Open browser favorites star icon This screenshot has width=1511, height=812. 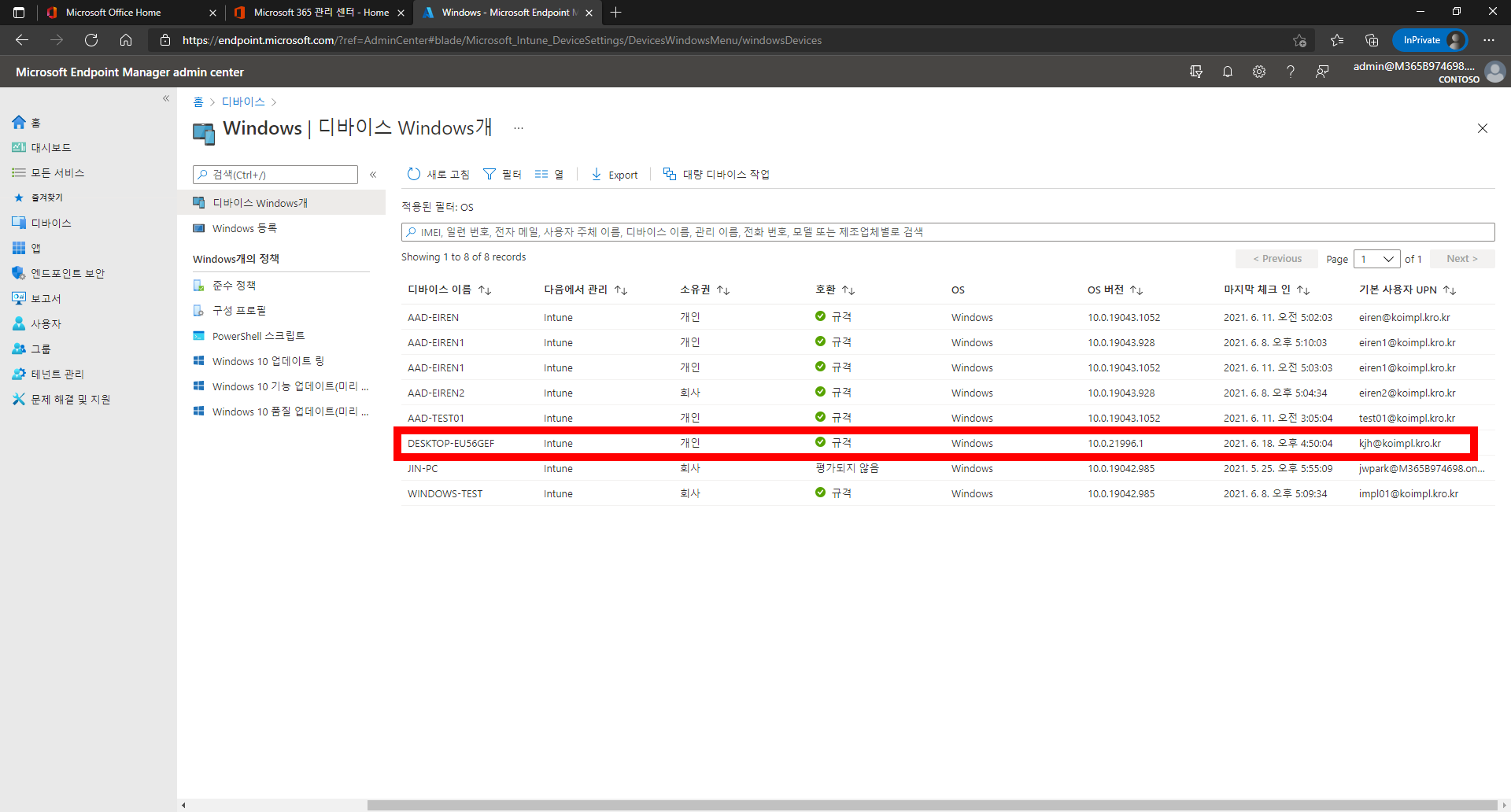[1336, 40]
